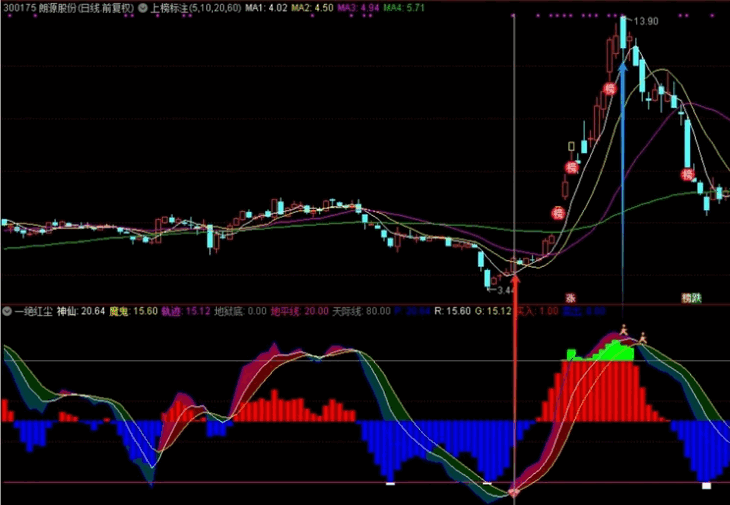Viewport: 730px width, 505px height.
Task: Select the MA4: 5.71 value
Action: tap(404, 8)
